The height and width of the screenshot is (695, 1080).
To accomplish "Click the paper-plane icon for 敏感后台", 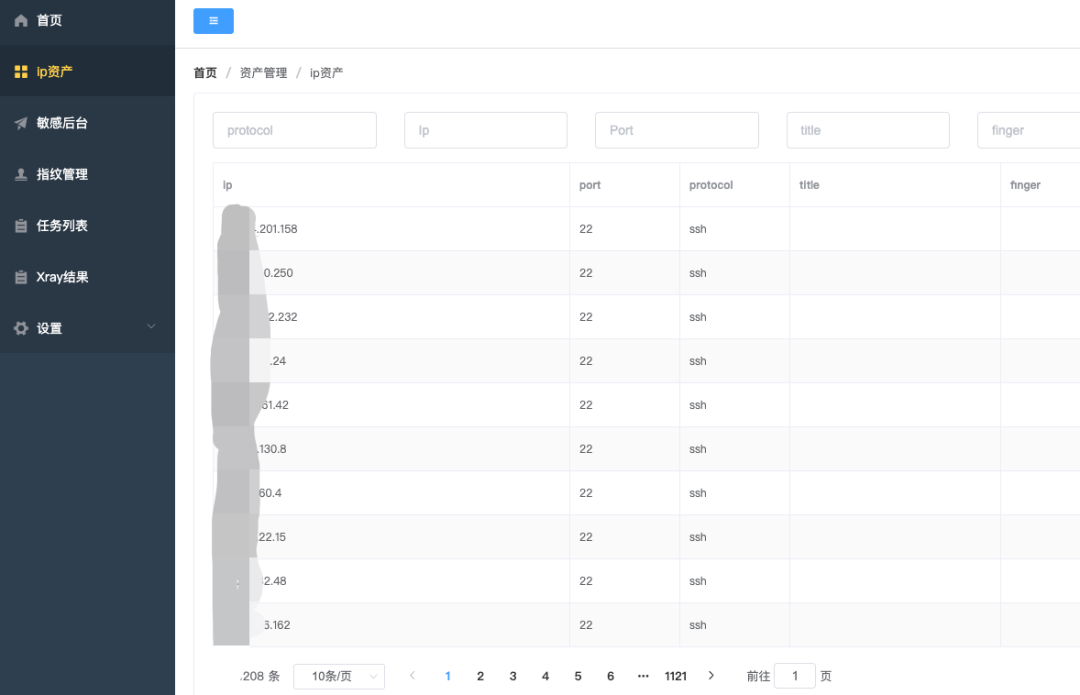I will pos(21,122).
